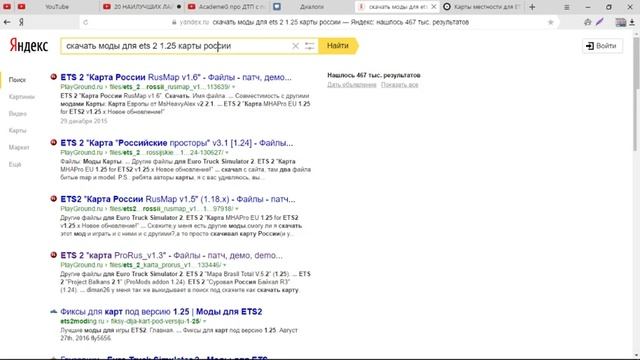Open the browser hamburger menu
The height and width of the screenshot is (360, 640).
click(x=567, y=7)
